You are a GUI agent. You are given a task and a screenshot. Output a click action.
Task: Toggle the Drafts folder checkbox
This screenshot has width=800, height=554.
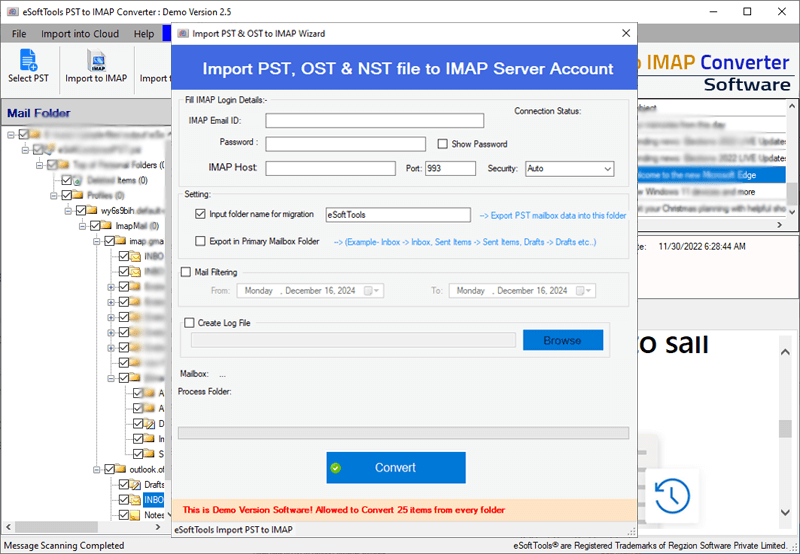coord(123,484)
